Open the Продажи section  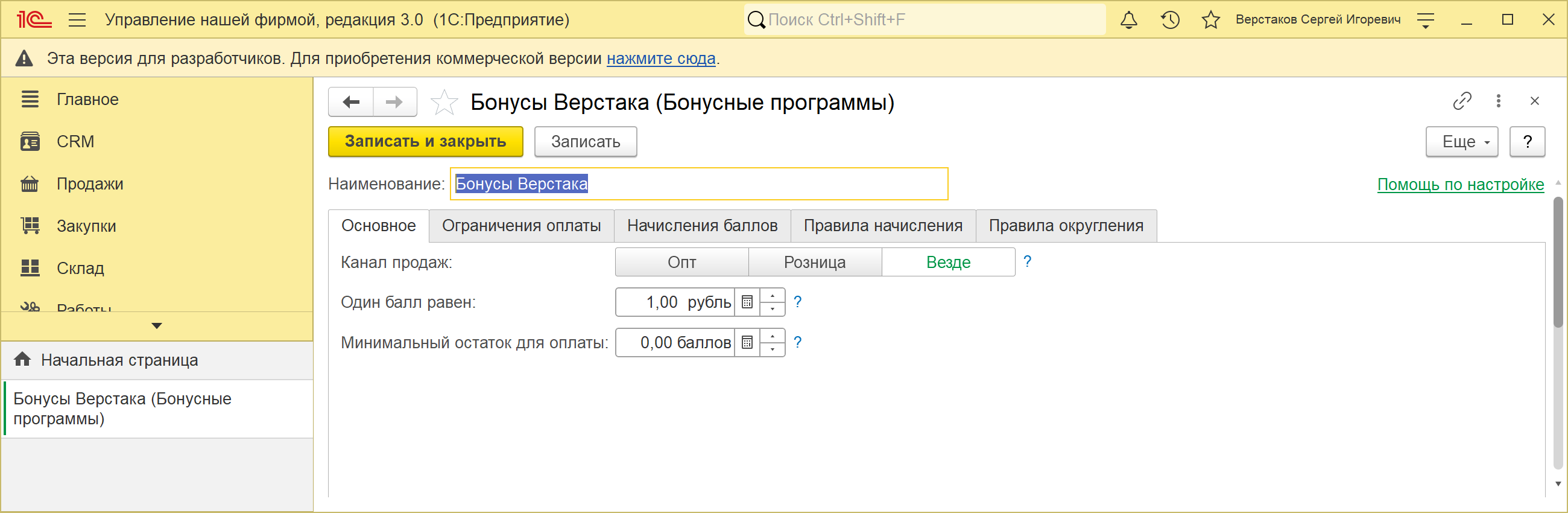89,183
